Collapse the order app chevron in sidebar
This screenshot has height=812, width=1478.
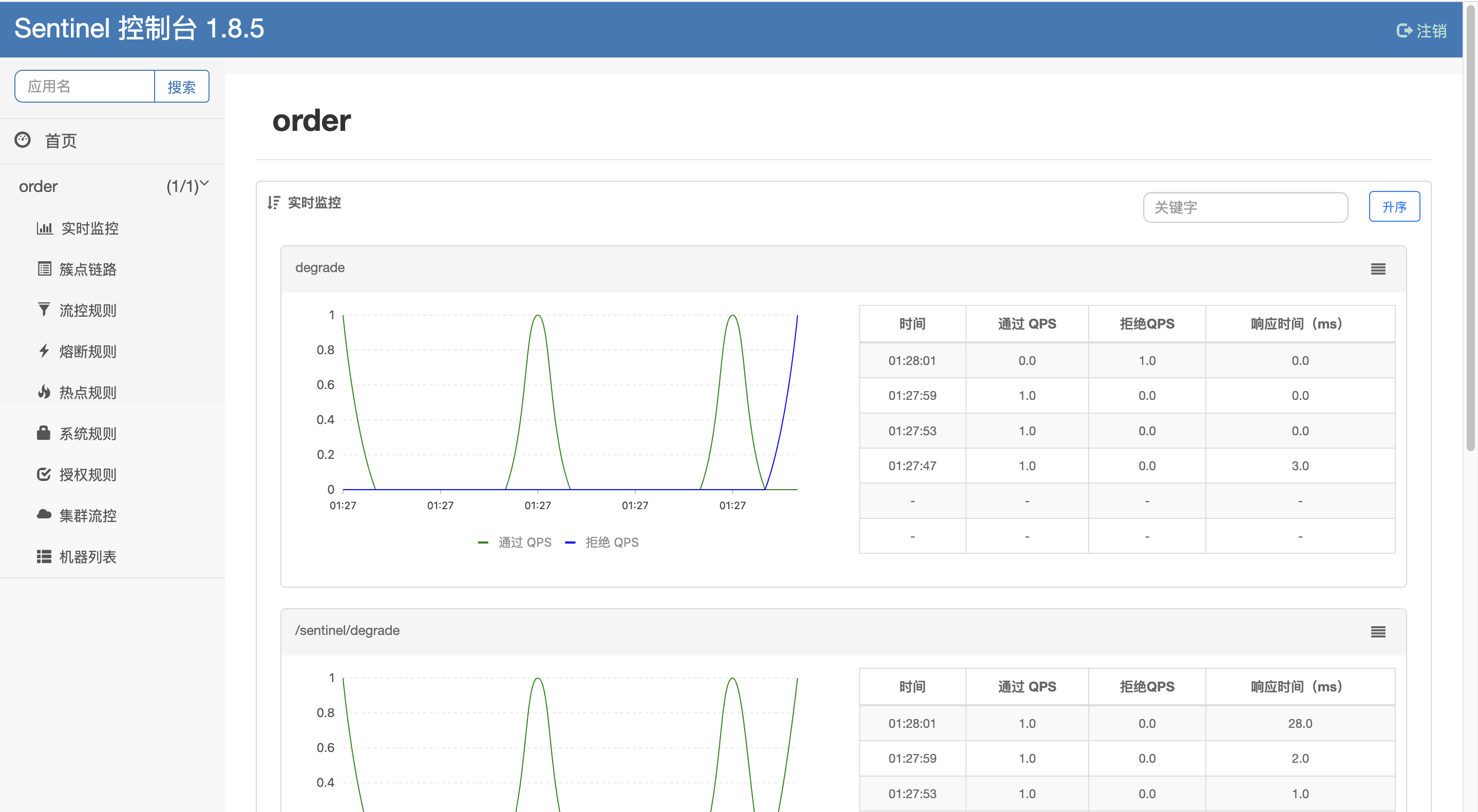(x=204, y=184)
